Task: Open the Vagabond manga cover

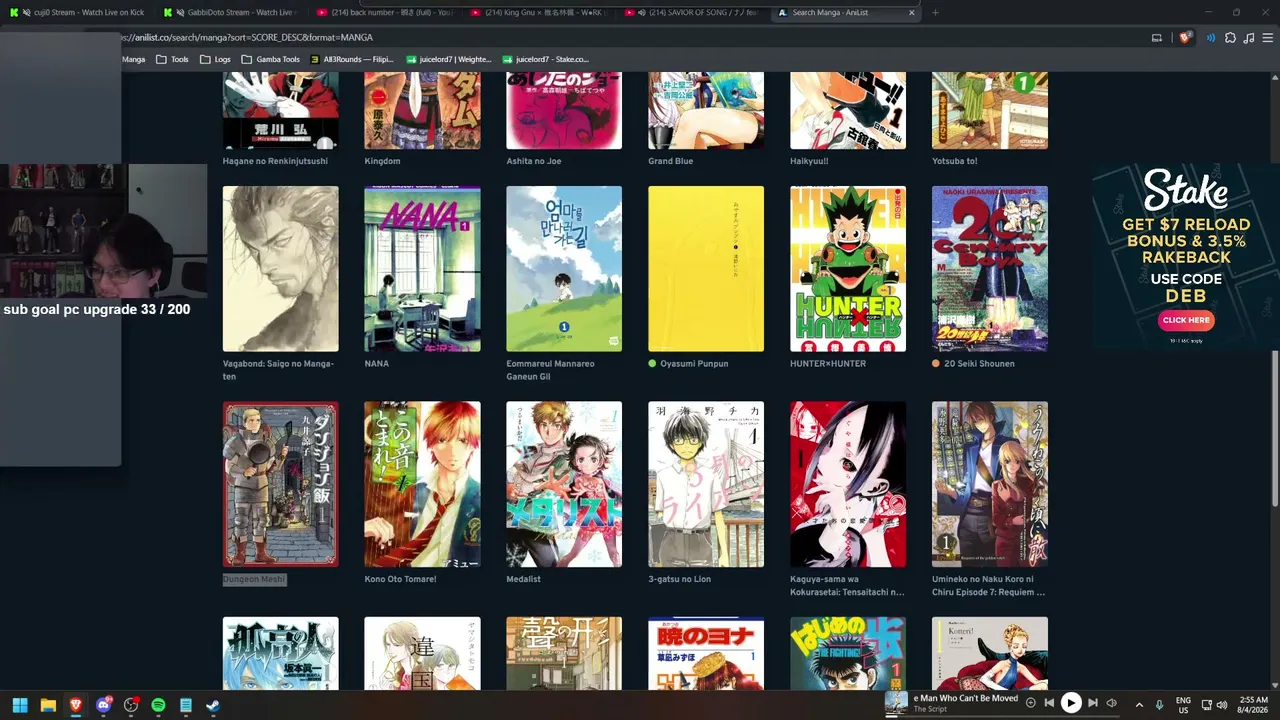Action: click(x=281, y=269)
